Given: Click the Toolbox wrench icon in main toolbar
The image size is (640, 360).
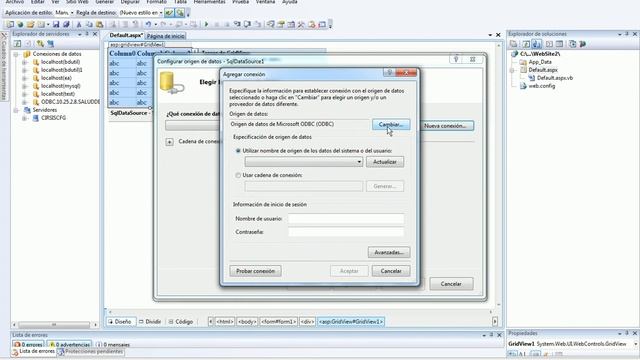Looking at the screenshot, I should (x=301, y=24).
